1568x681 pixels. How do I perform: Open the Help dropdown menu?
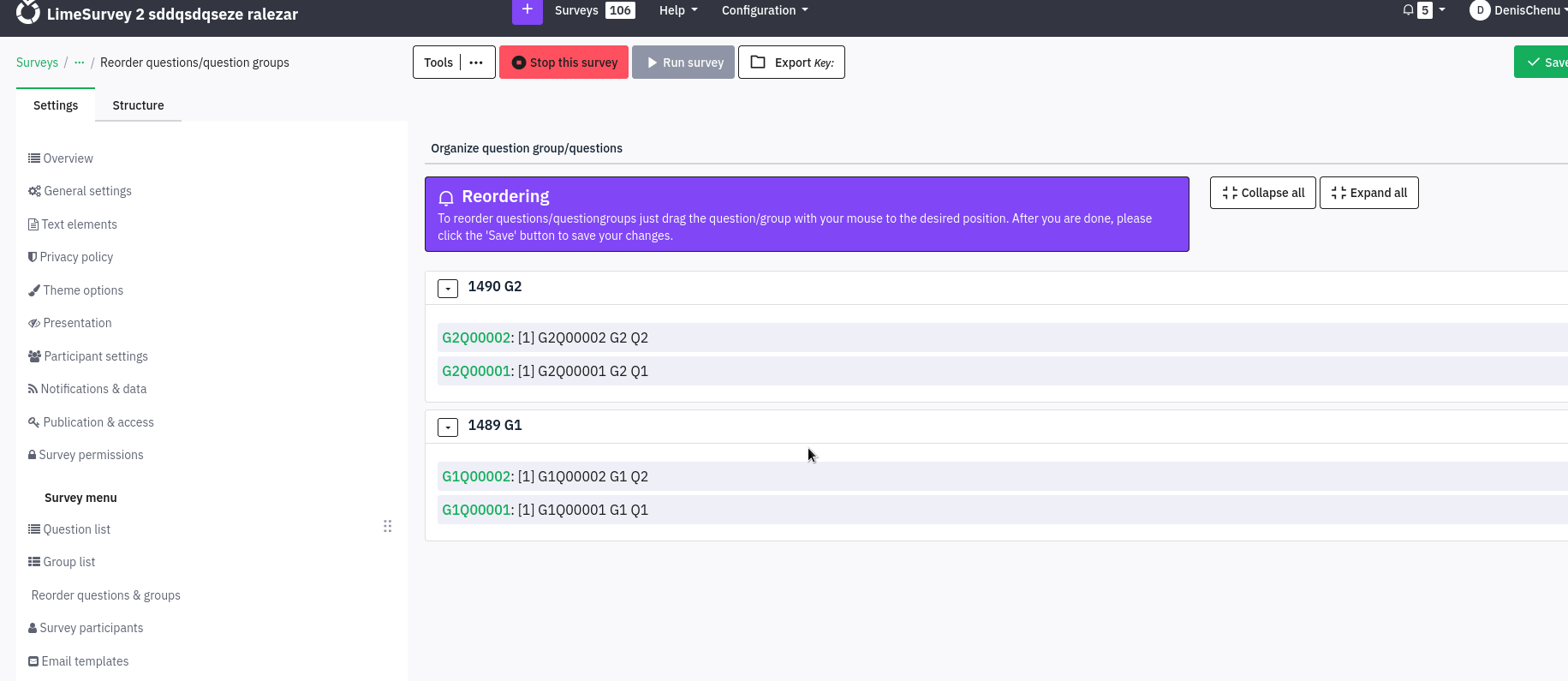pyautogui.click(x=677, y=10)
